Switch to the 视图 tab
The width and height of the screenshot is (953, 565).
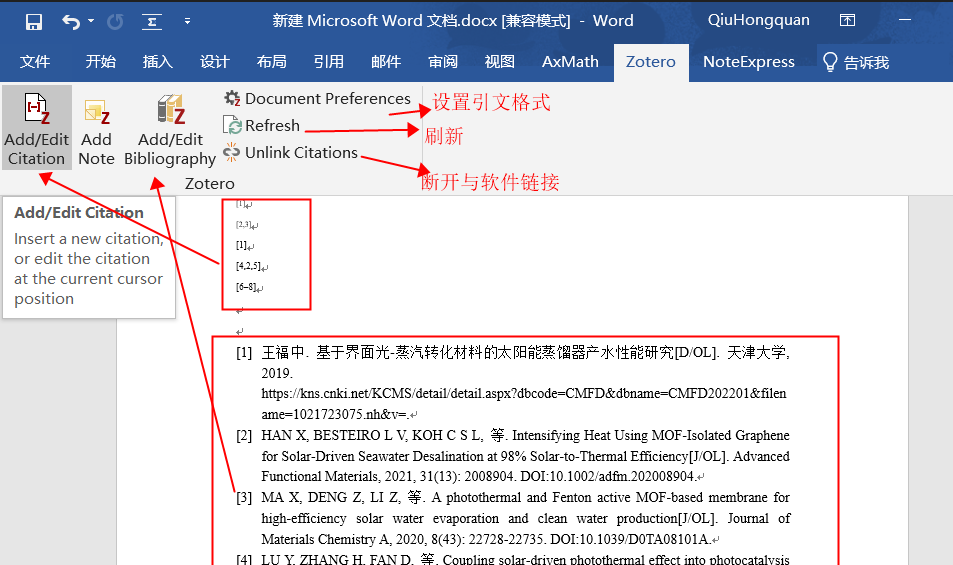(x=500, y=62)
